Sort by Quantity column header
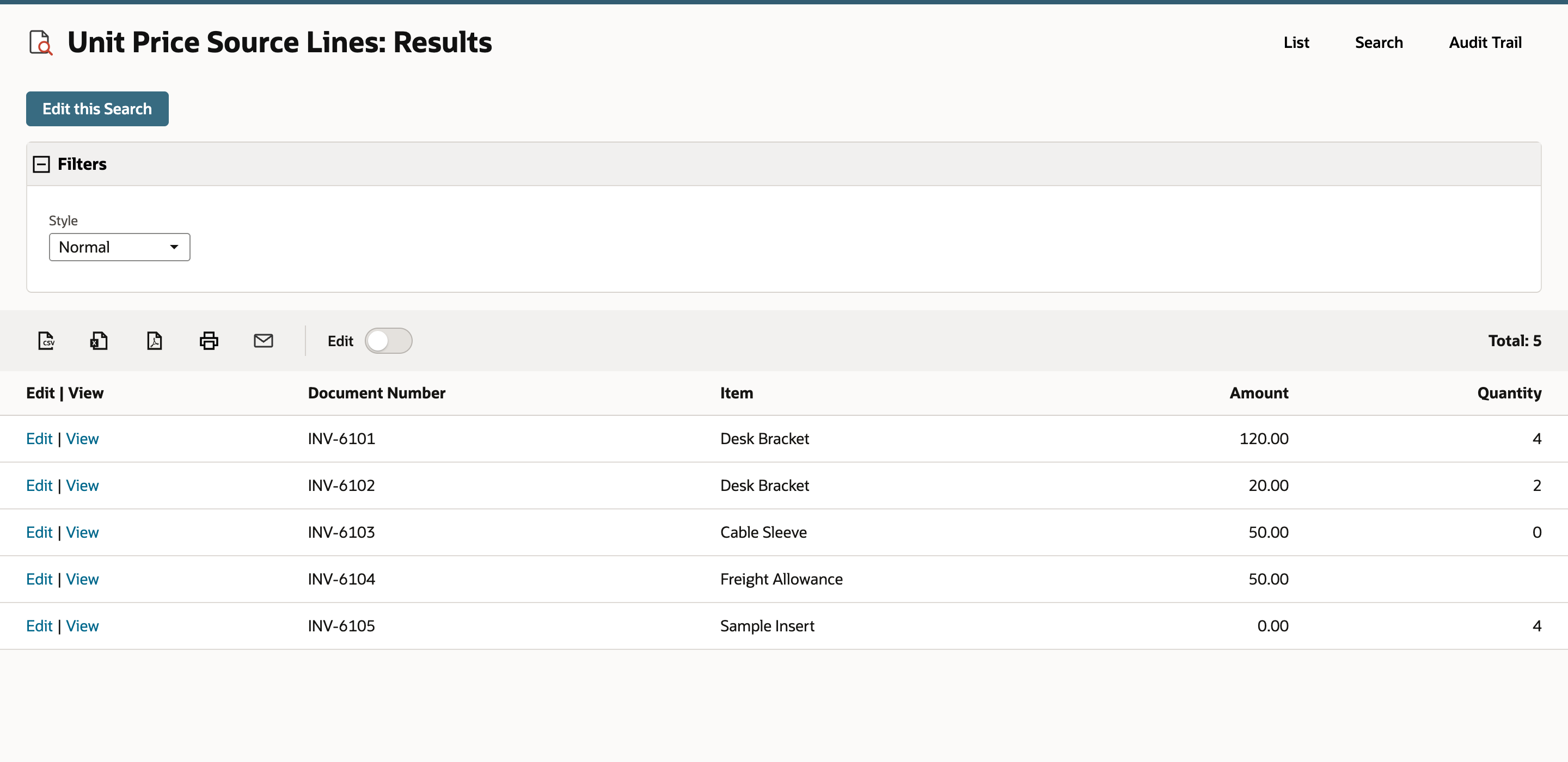 click(x=1509, y=393)
